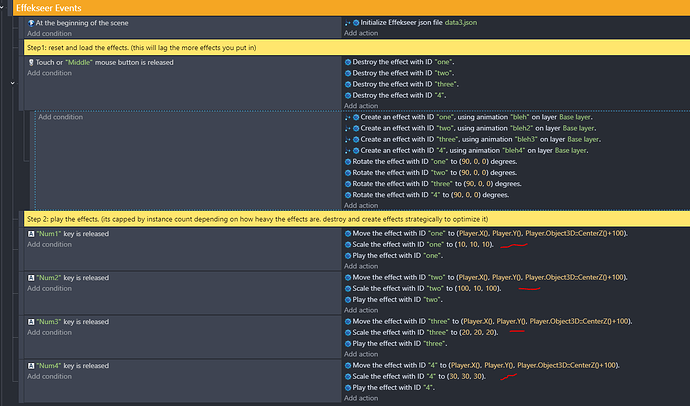
Task: Click the Effekseer icon on Rotate effect "three" action
Action: tap(348, 184)
